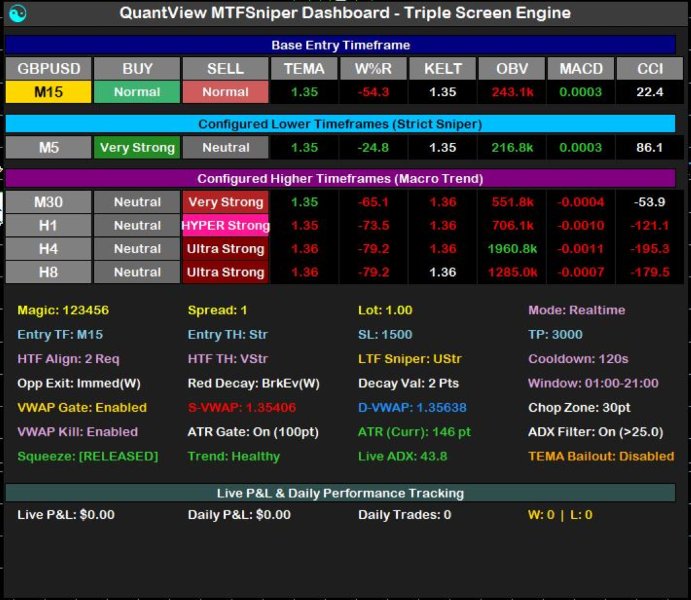Click the H4 timeframe label
The width and height of the screenshot is (691, 600).
point(48,249)
